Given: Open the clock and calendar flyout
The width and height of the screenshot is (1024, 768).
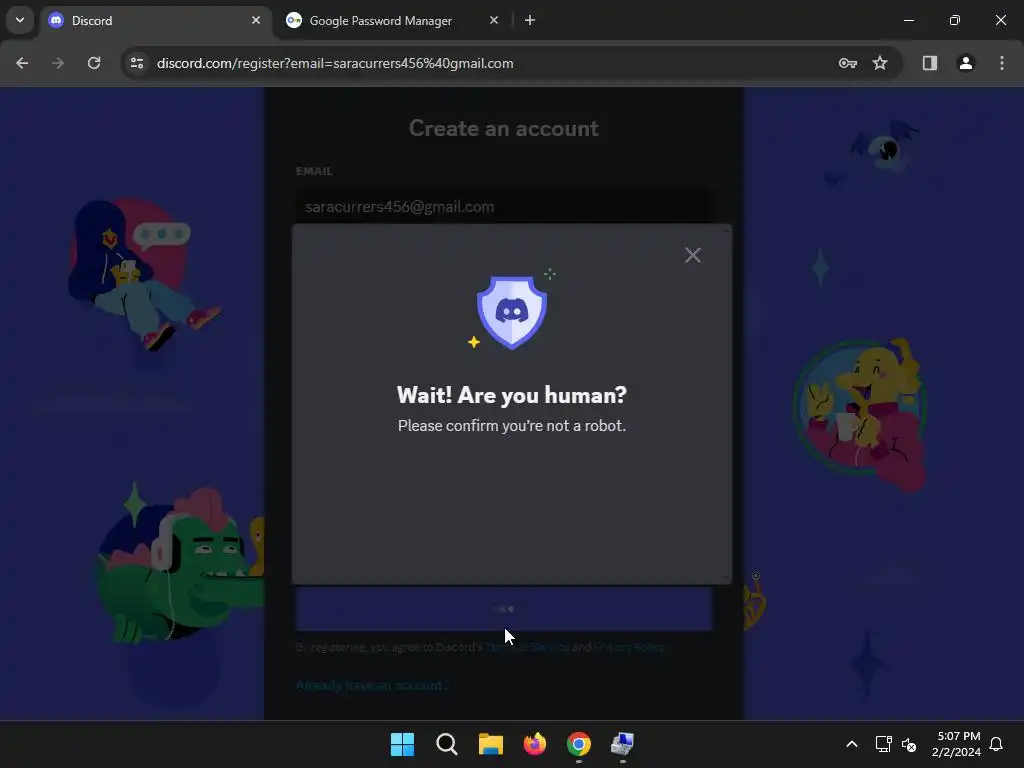Looking at the screenshot, I should [x=956, y=744].
